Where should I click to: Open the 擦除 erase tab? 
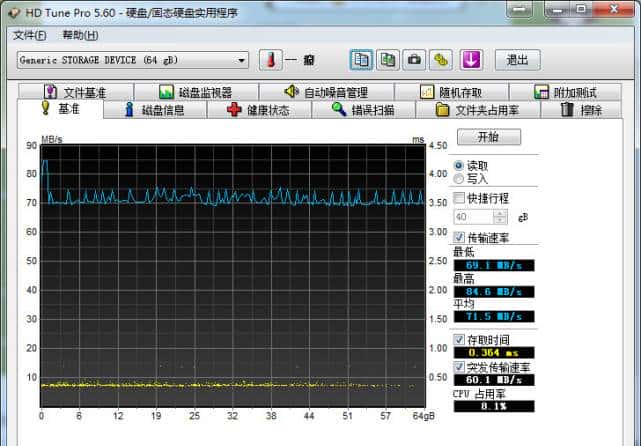(x=582, y=110)
